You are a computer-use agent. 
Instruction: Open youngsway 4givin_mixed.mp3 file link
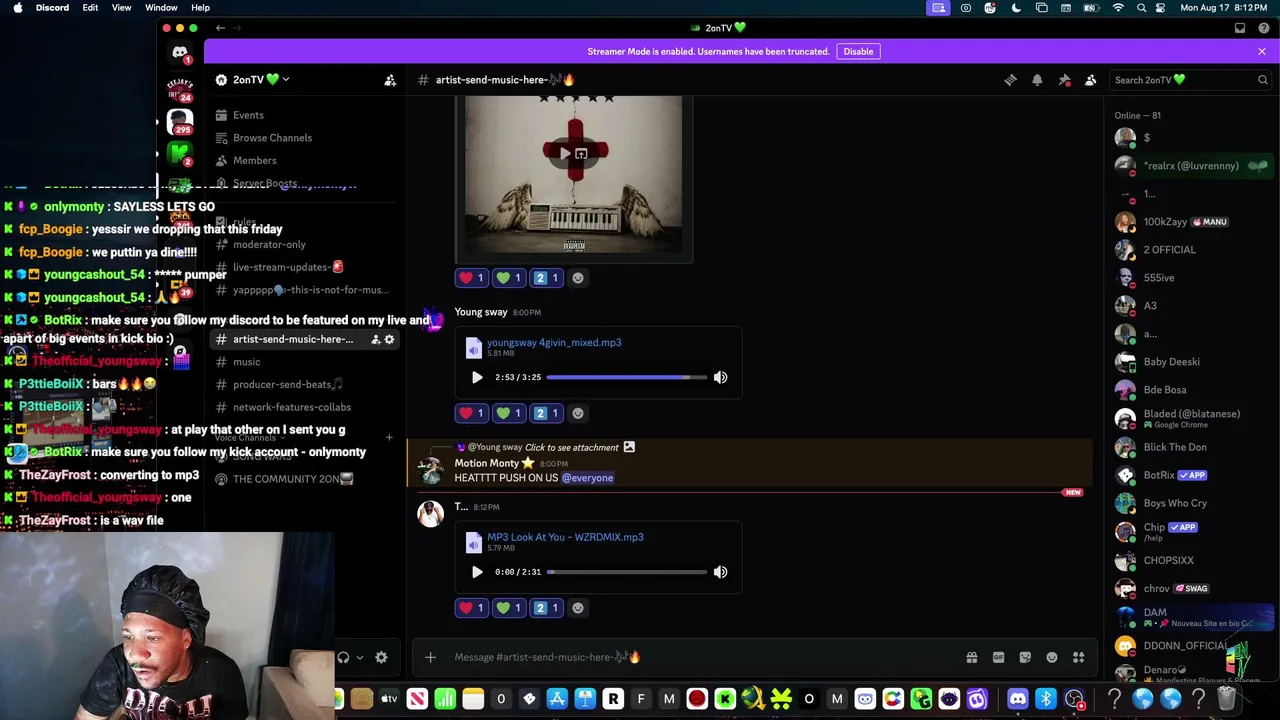tap(554, 343)
